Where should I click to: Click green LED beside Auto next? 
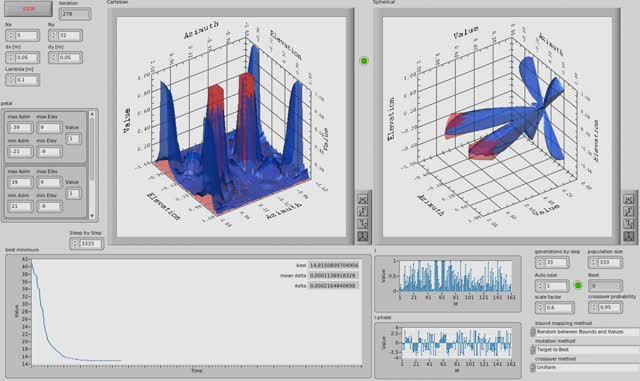tap(578, 285)
